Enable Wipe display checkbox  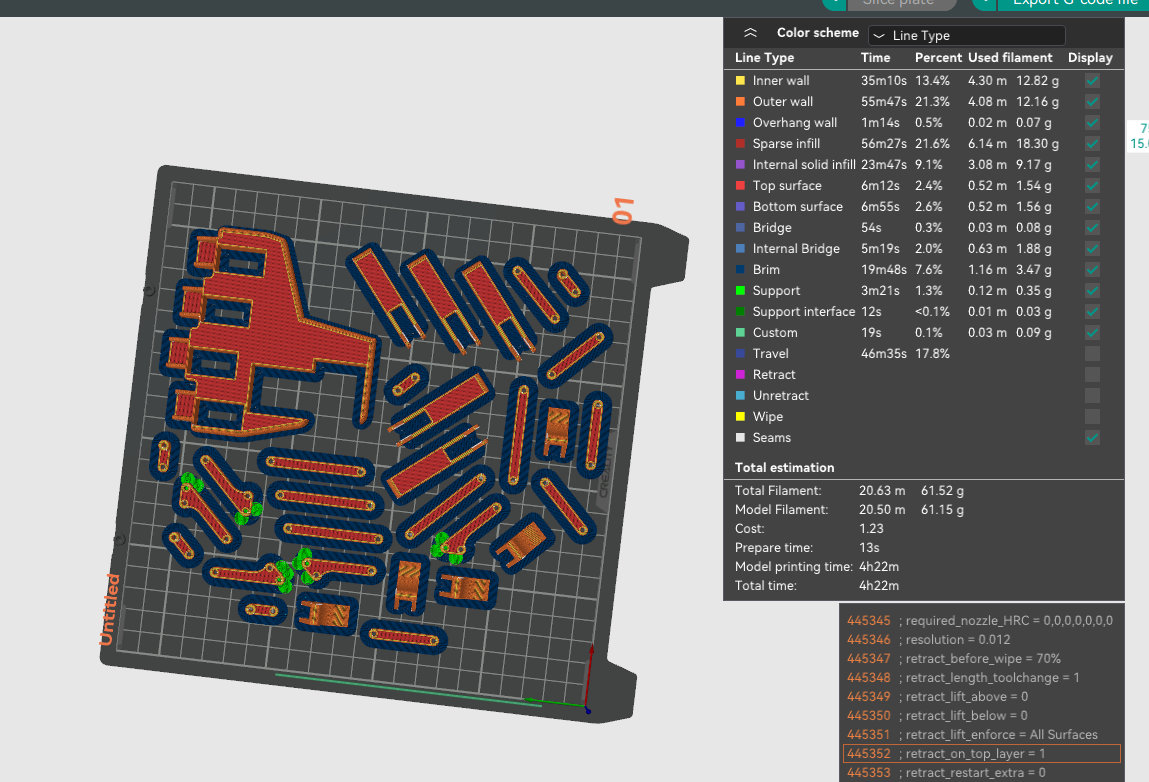click(1092, 417)
